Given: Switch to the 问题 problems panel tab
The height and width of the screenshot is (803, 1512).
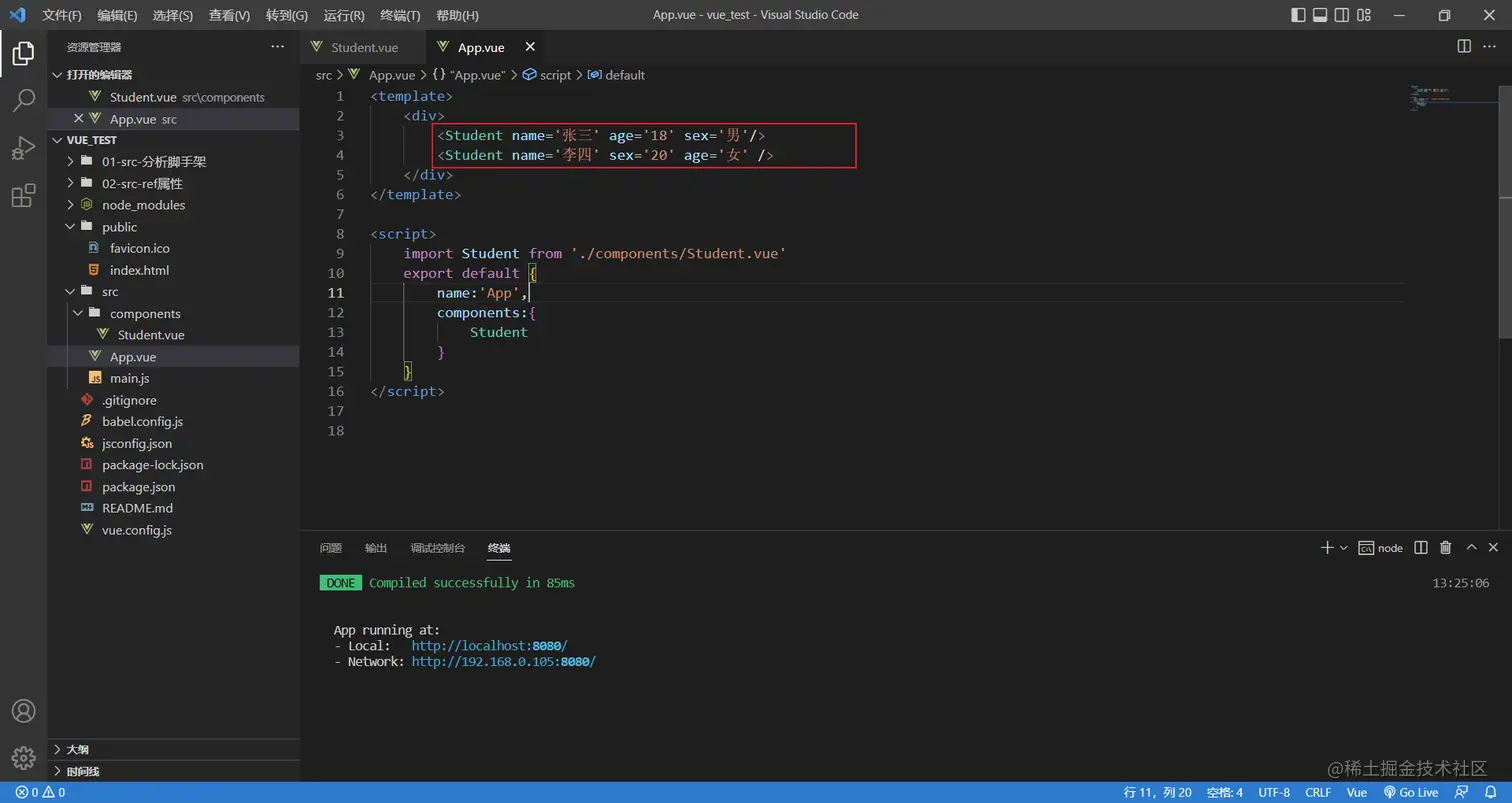Looking at the screenshot, I should [x=331, y=548].
